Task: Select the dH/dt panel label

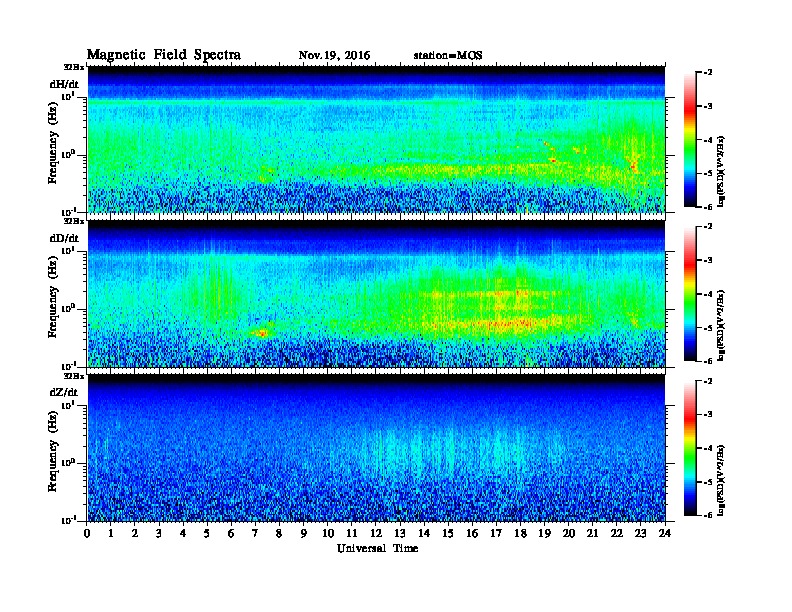Action: (64, 84)
